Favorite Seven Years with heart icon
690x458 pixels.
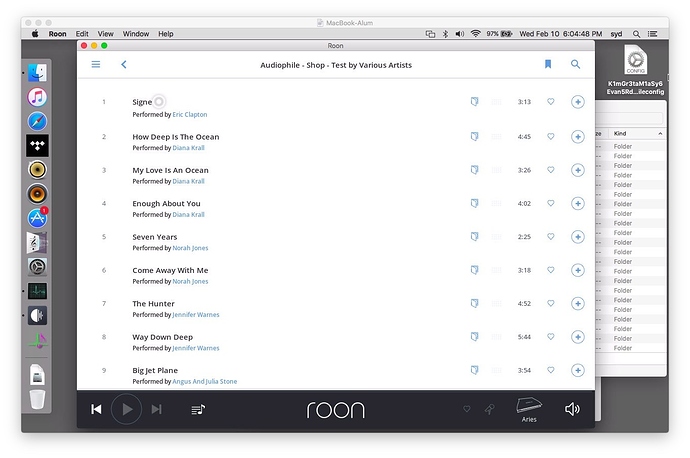[551, 237]
